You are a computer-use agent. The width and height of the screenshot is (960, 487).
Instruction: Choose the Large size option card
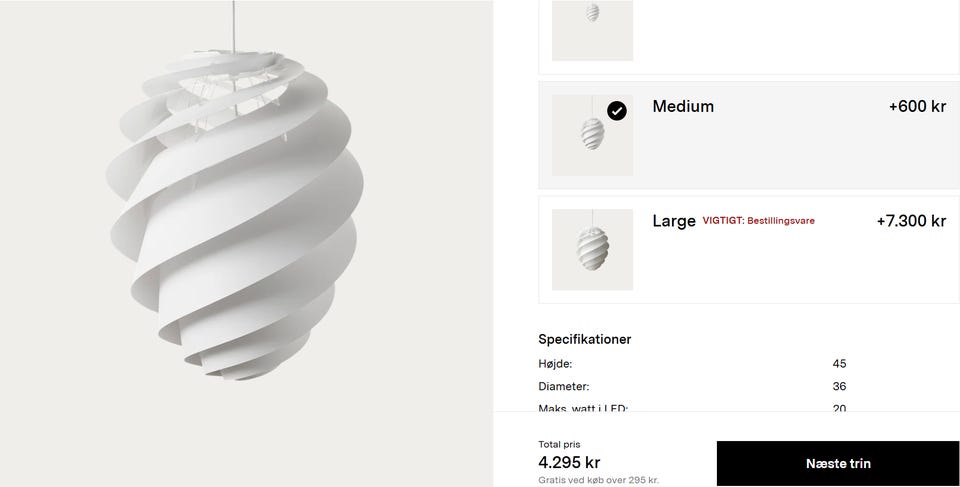[749, 249]
